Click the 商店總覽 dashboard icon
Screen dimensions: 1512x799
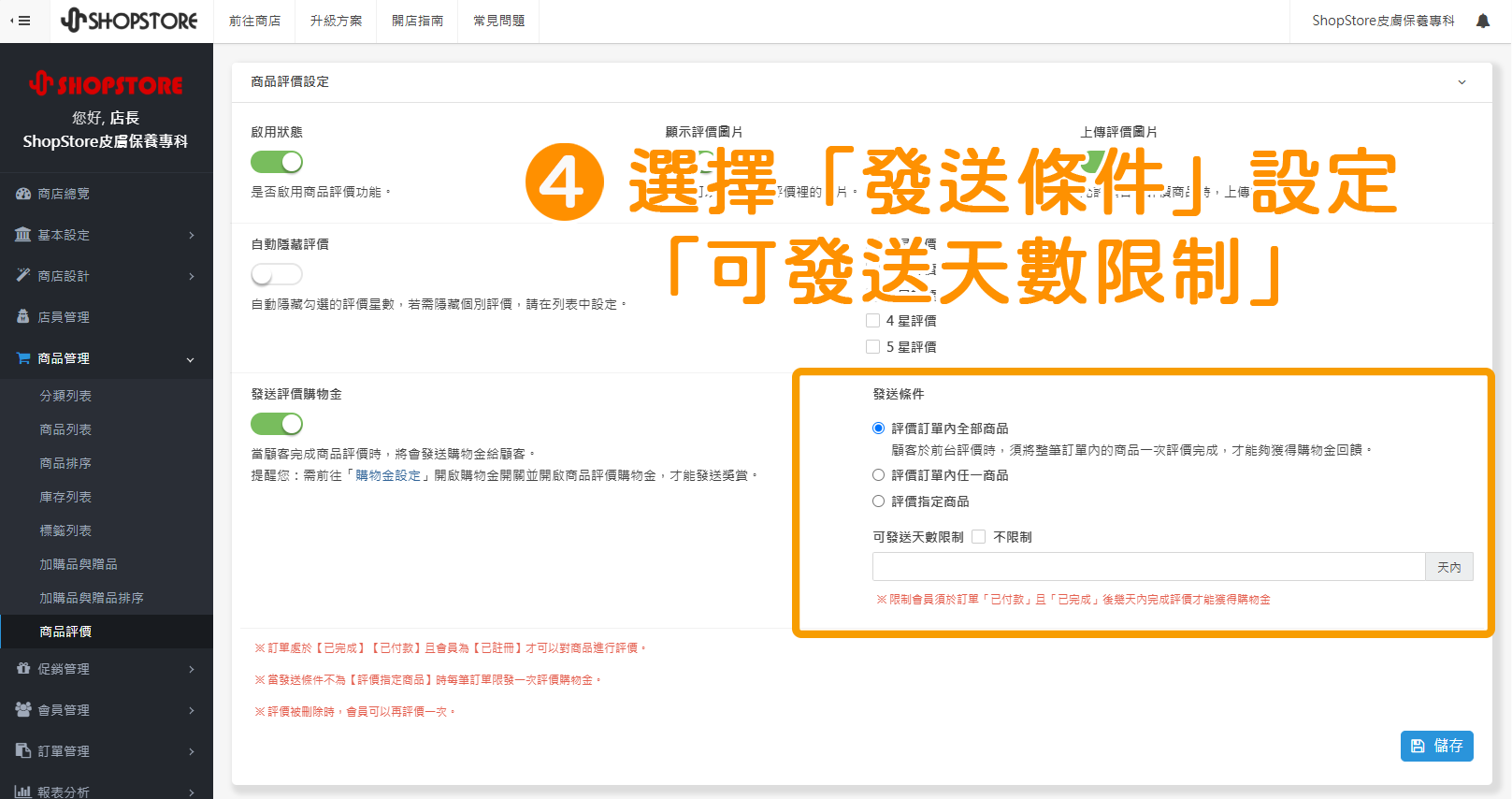pyautogui.click(x=23, y=194)
